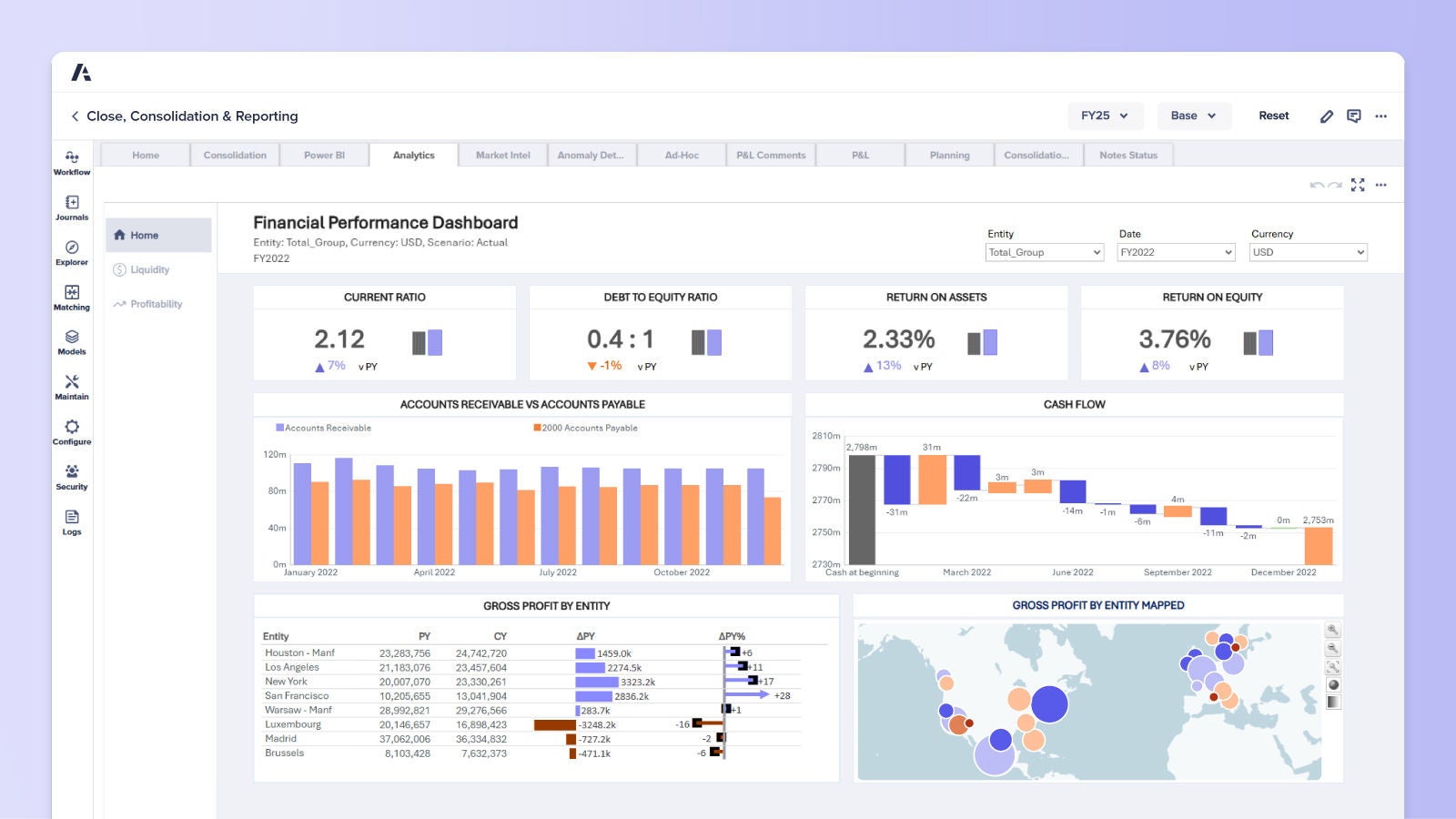
Task: Open the Anomaly Detection tab
Action: 590,155
